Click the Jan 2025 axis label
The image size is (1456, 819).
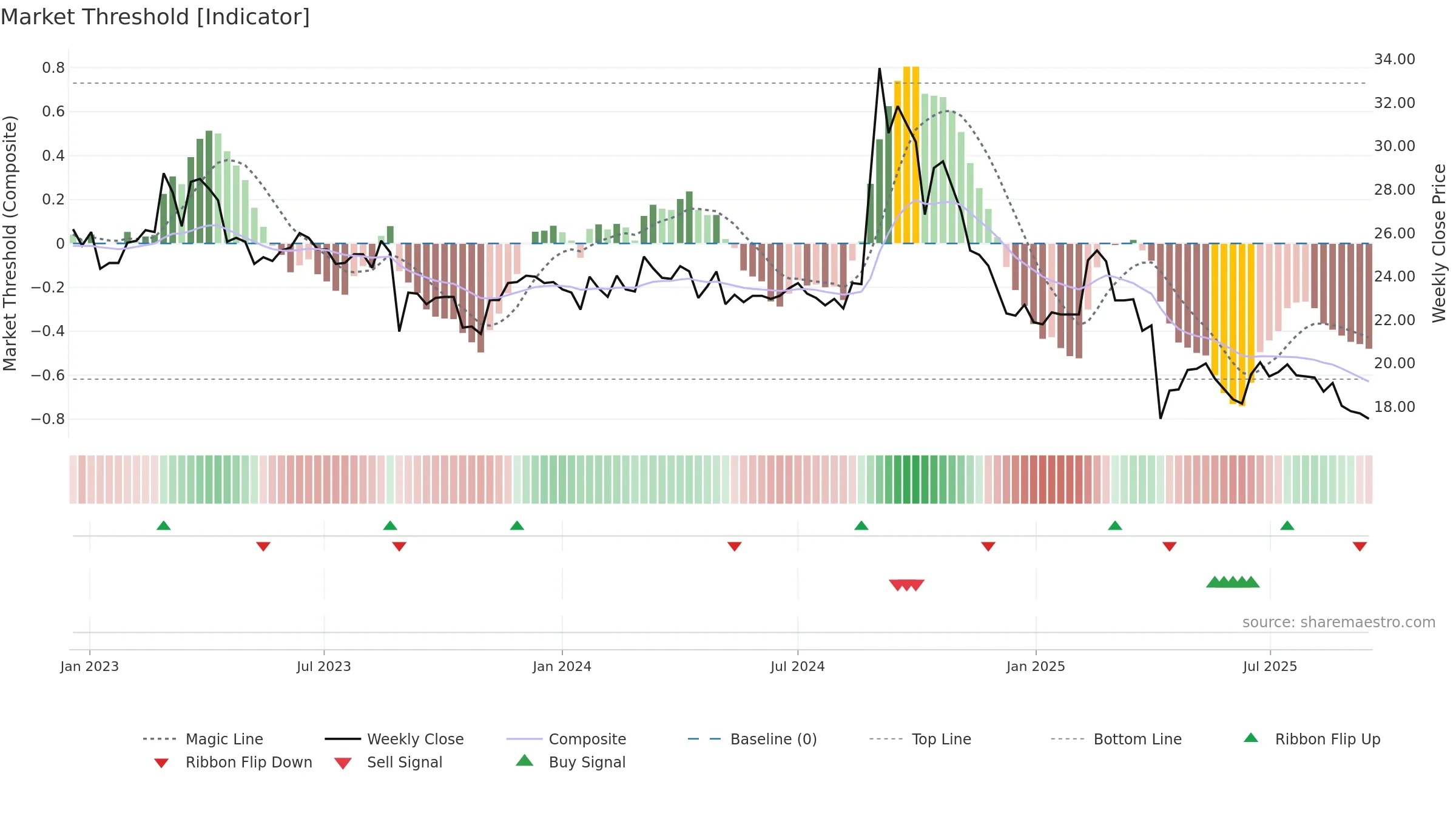[1036, 666]
